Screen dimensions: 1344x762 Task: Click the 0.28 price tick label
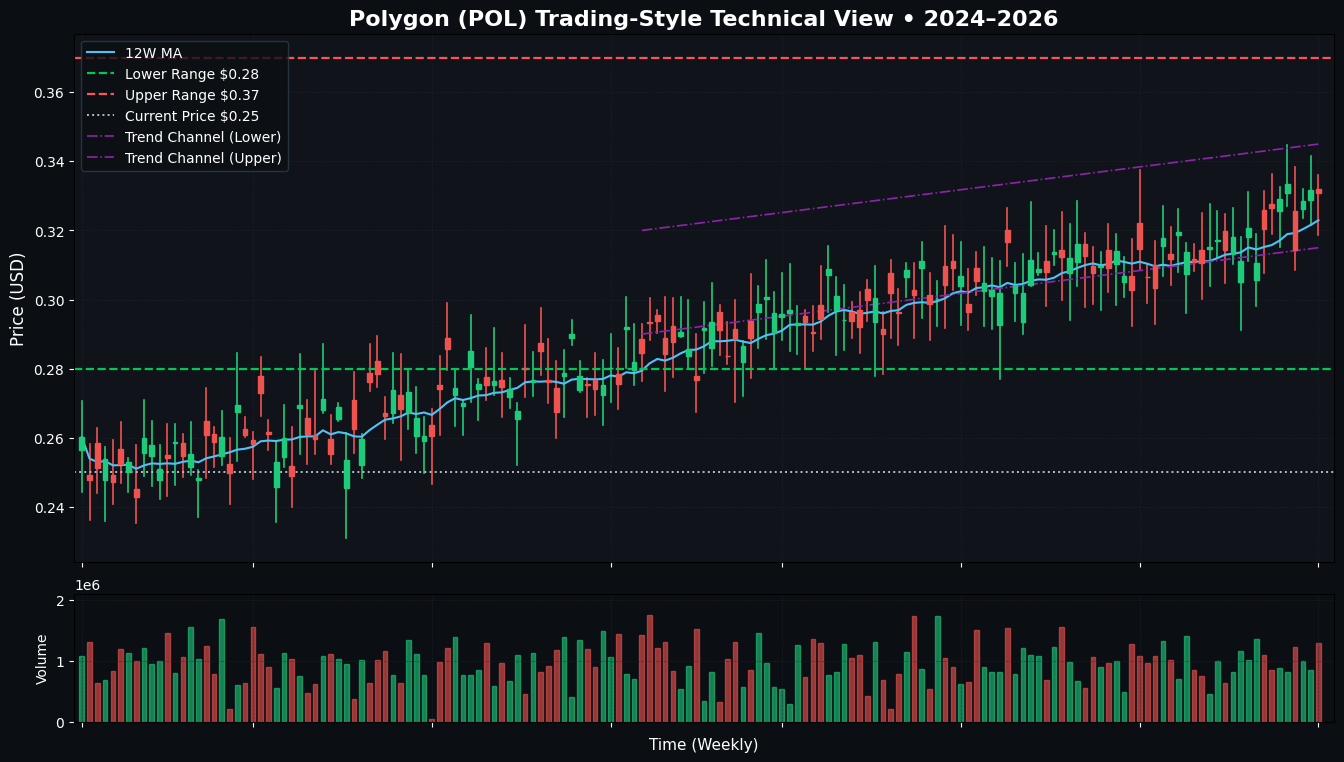pos(49,370)
